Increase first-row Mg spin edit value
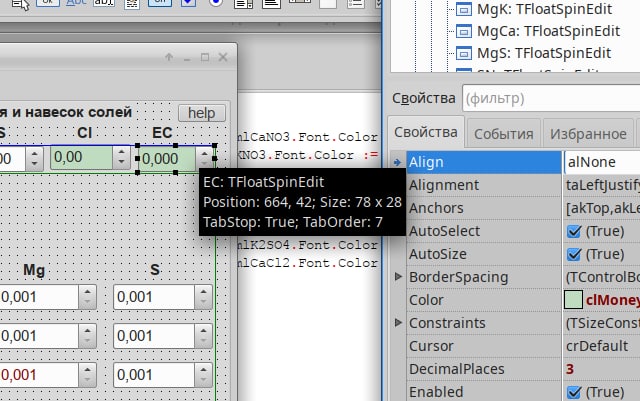This screenshot has width=640, height=401. [87, 292]
